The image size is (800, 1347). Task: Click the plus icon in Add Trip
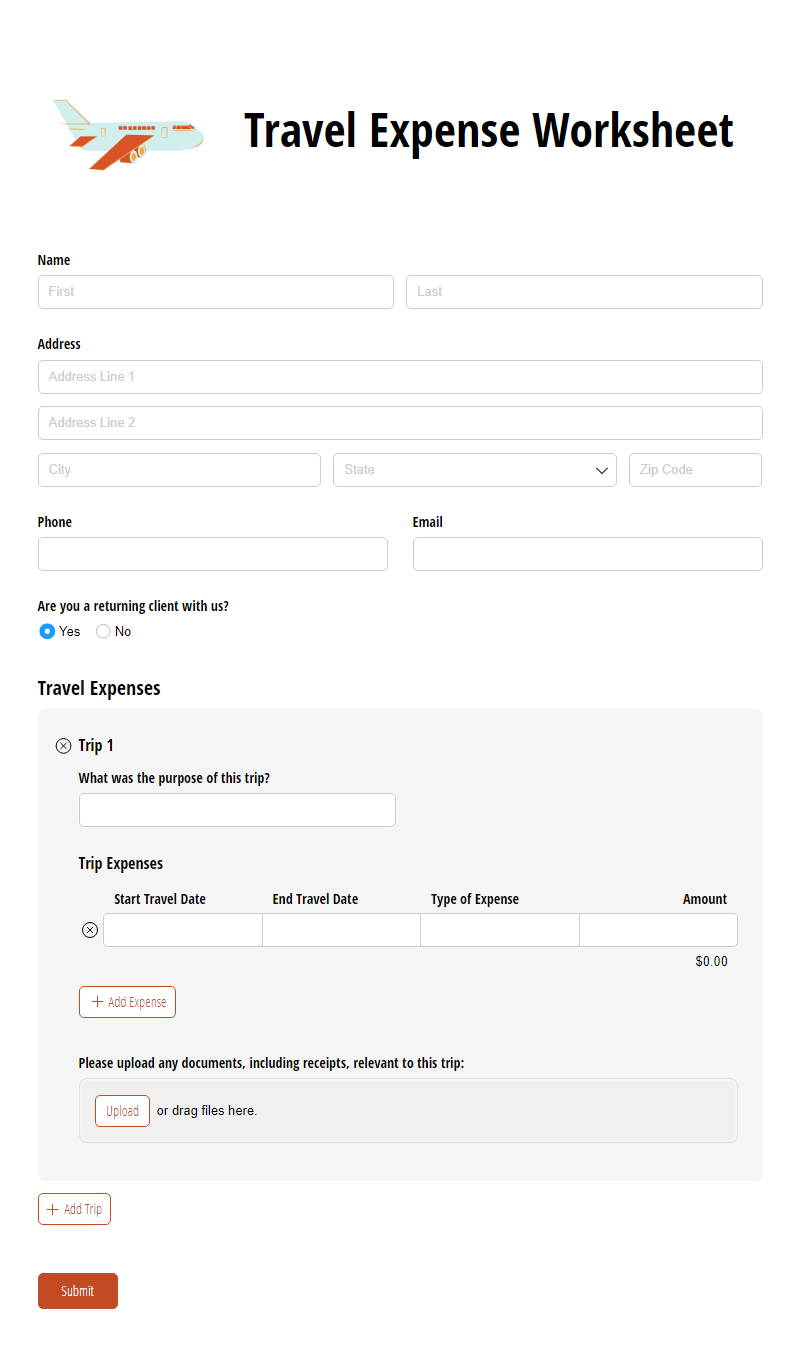coord(53,1209)
